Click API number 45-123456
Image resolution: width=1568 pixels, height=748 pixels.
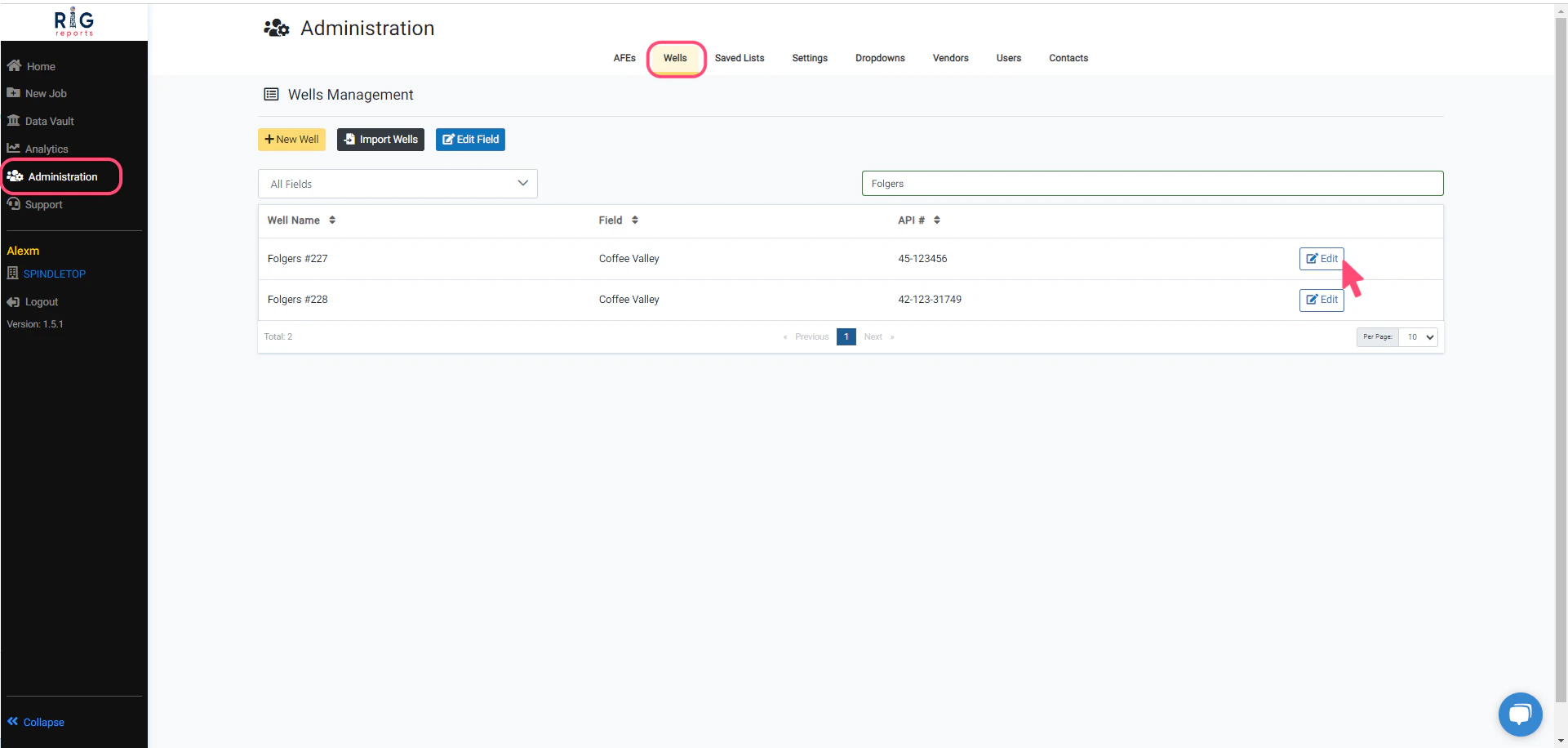923,259
